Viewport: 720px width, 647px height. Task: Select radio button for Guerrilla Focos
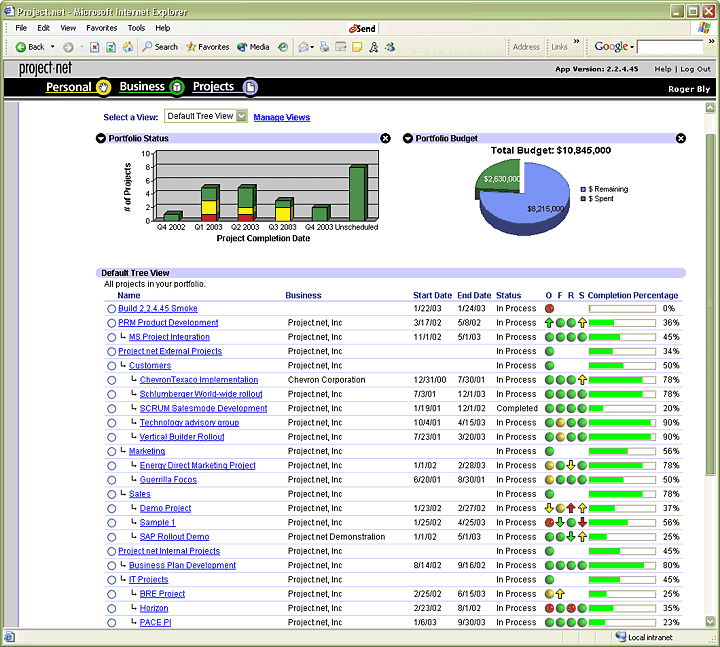112,480
